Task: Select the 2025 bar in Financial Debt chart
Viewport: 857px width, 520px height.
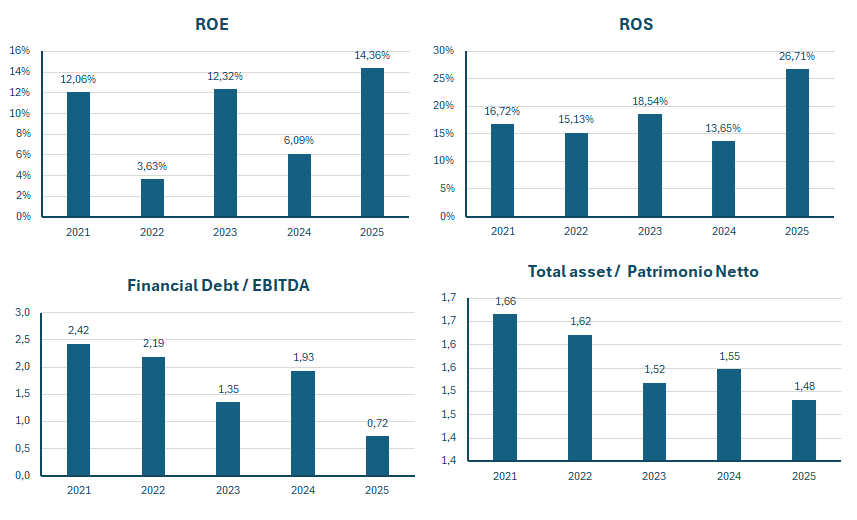Action: click(377, 455)
